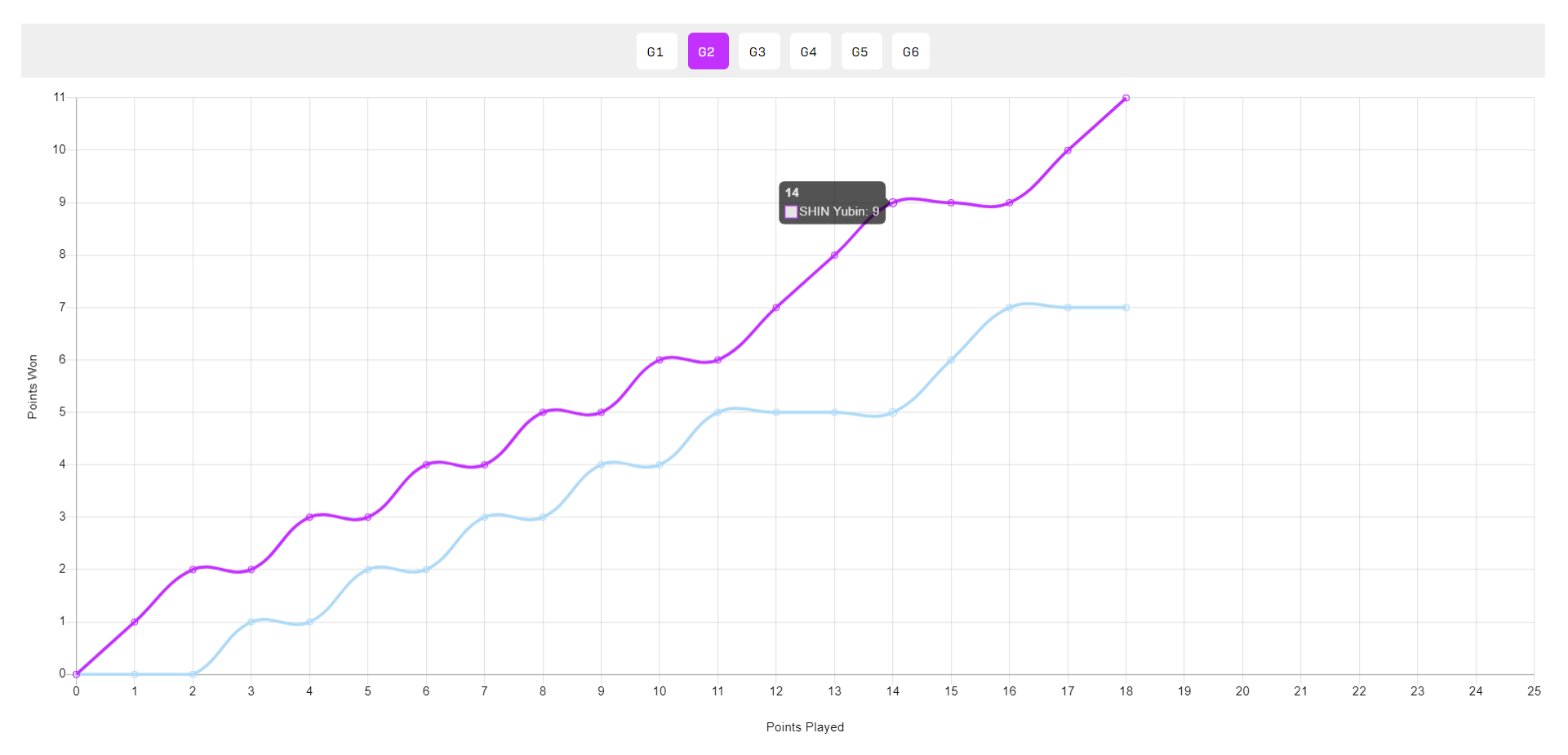Switch to game G5
Screen dimensions: 1568x755
860,51
